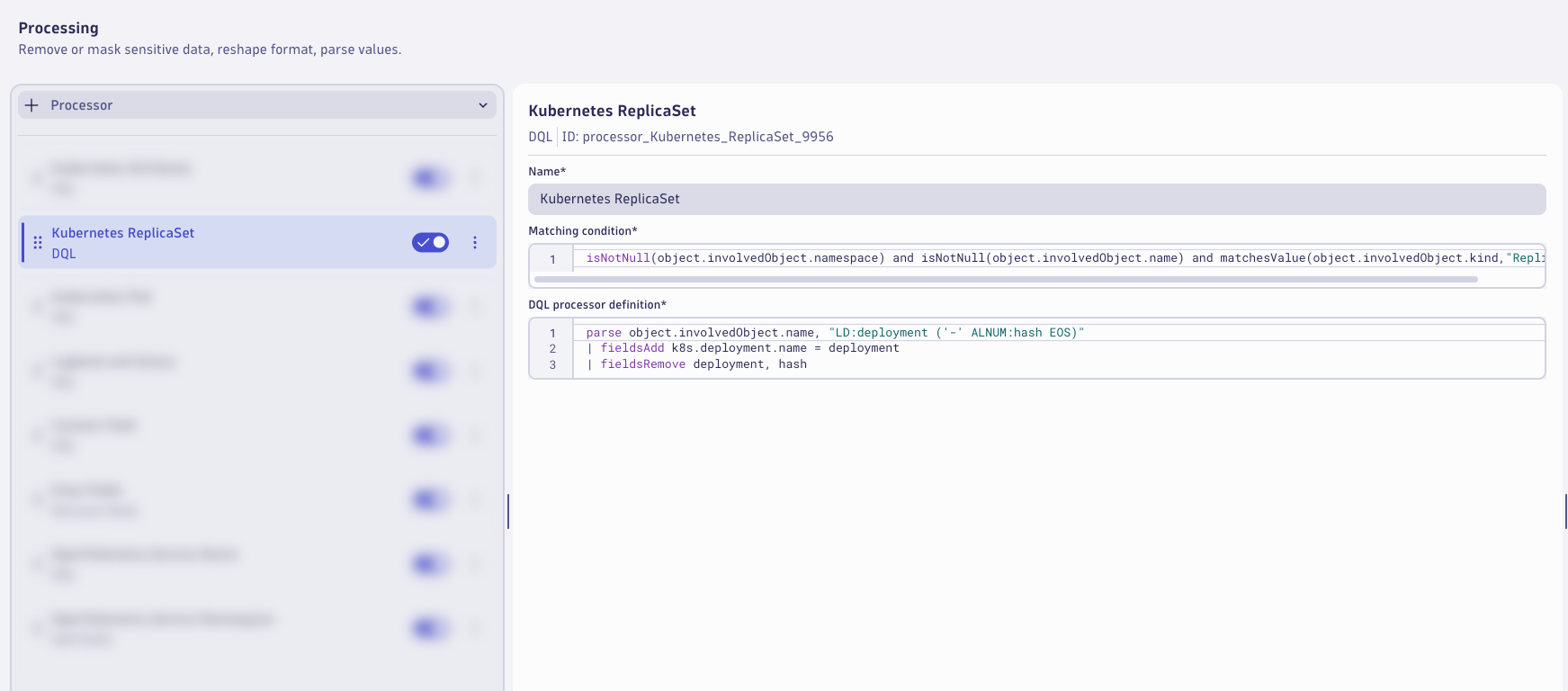Click the Kubernetes ReplicaSet detail heading

tap(612, 111)
